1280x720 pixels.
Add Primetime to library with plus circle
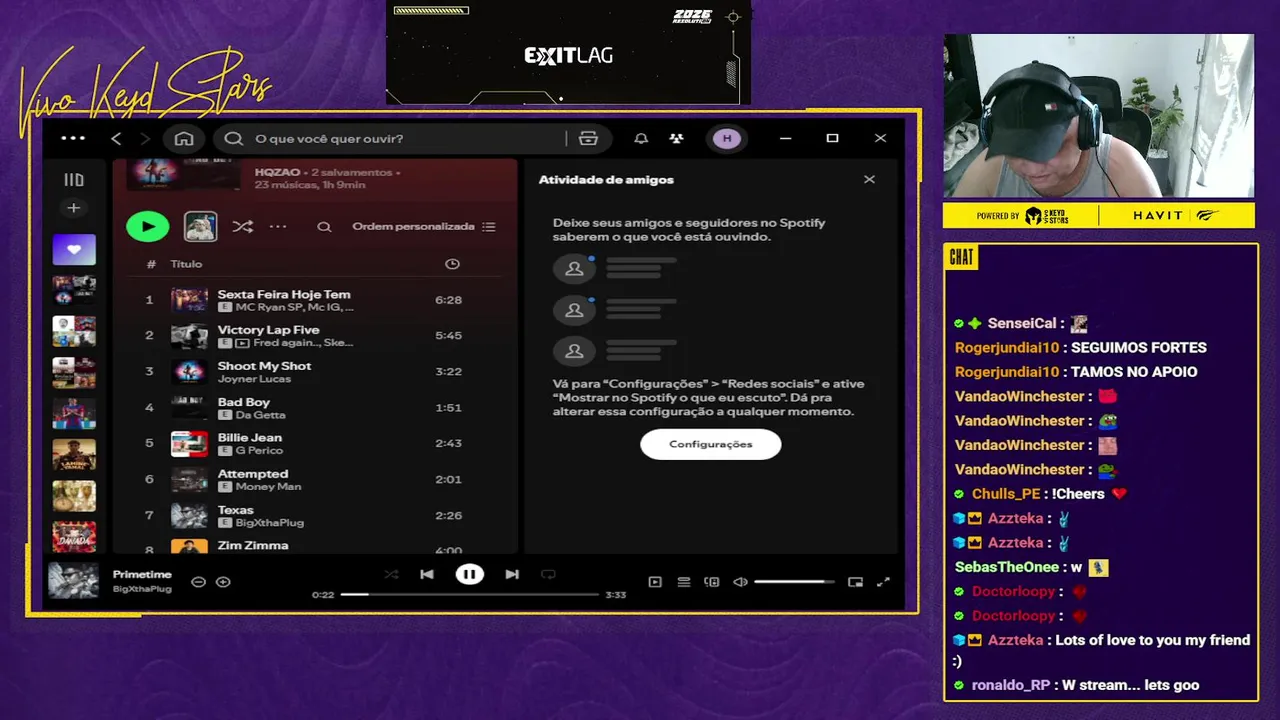tap(223, 582)
